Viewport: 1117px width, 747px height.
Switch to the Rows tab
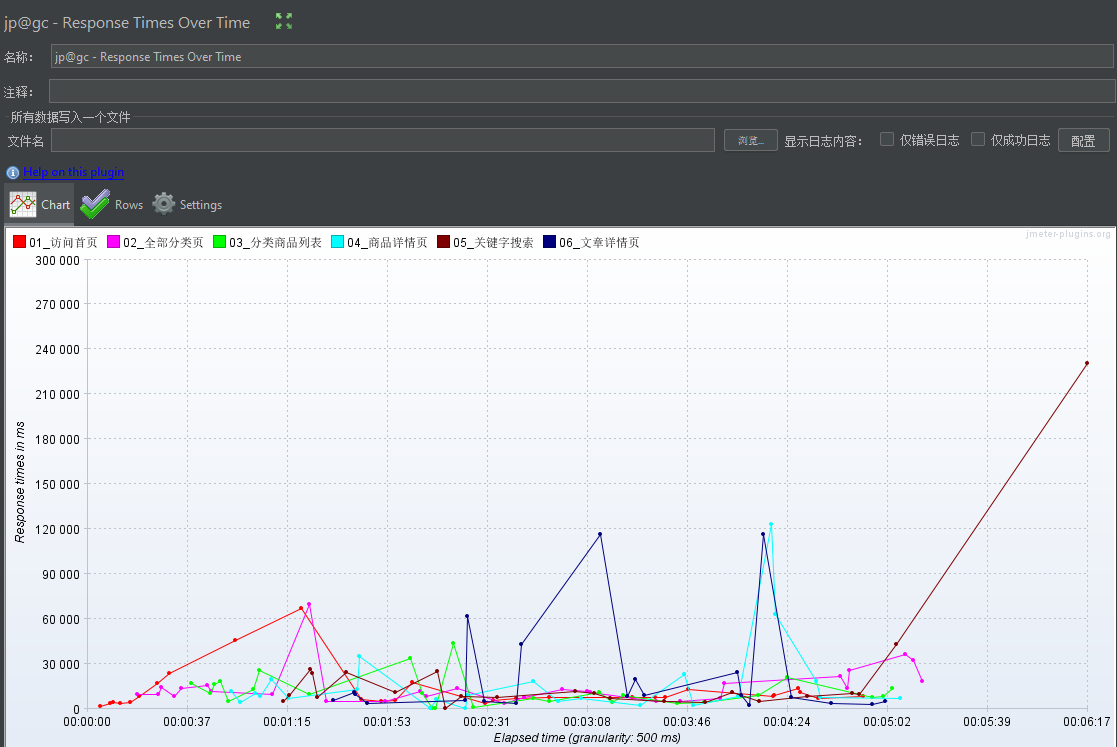(x=111, y=204)
